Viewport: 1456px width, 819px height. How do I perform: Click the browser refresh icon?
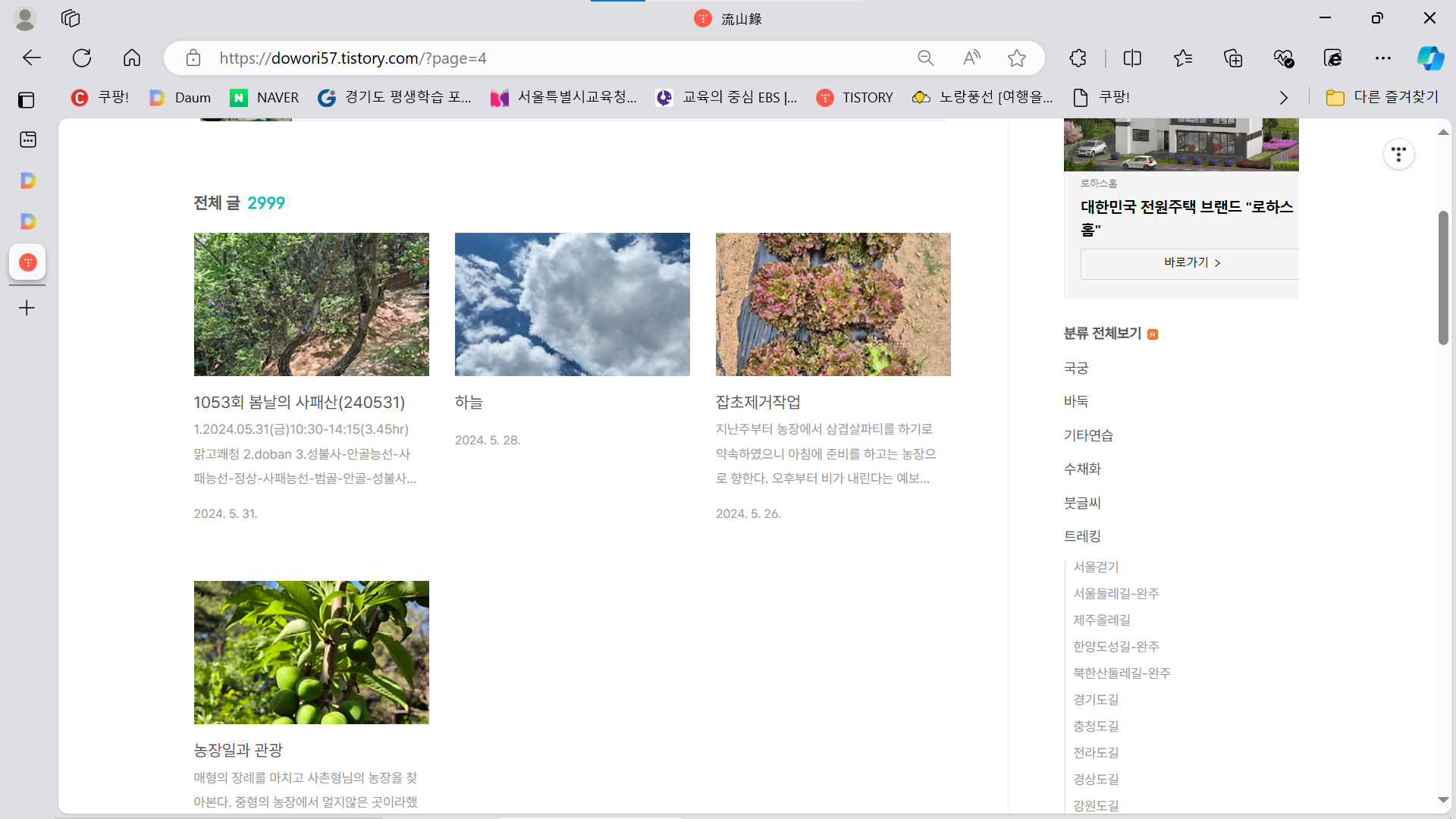coord(82,58)
